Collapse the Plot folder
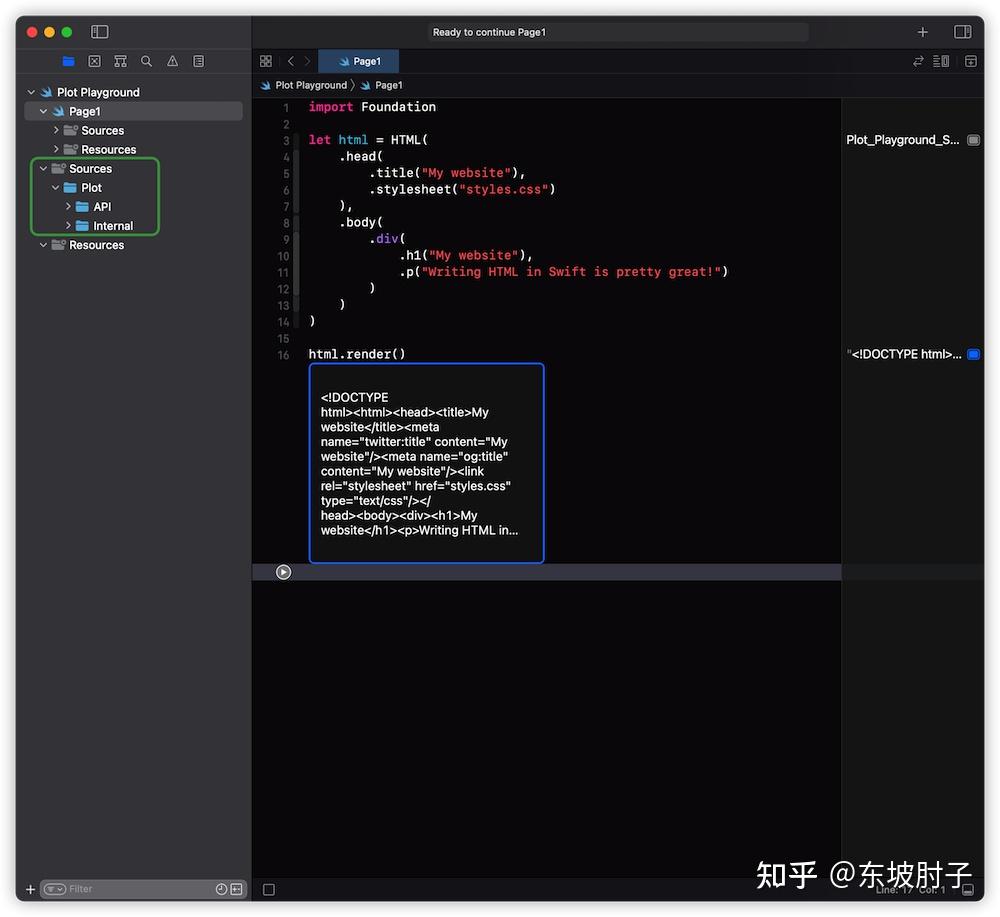The height and width of the screenshot is (917, 1000). click(x=55, y=187)
